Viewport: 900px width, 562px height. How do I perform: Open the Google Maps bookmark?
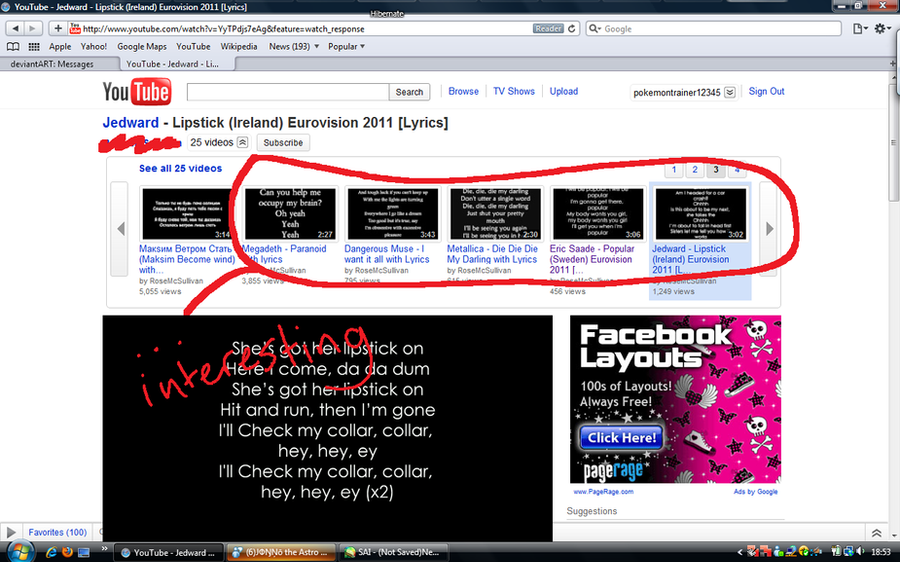pos(142,46)
